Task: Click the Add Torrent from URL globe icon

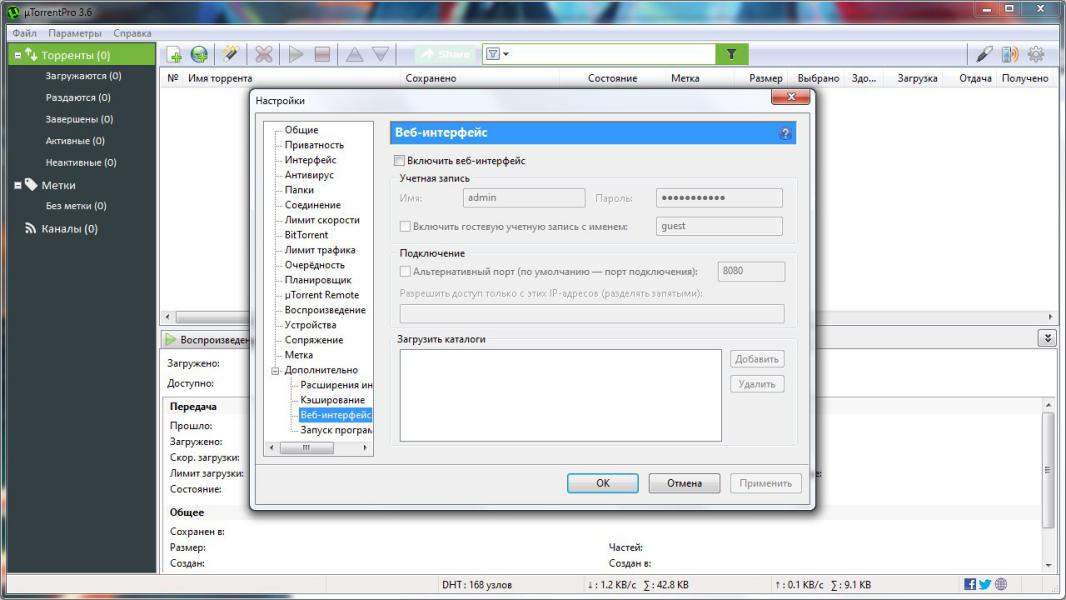Action: tap(199, 55)
